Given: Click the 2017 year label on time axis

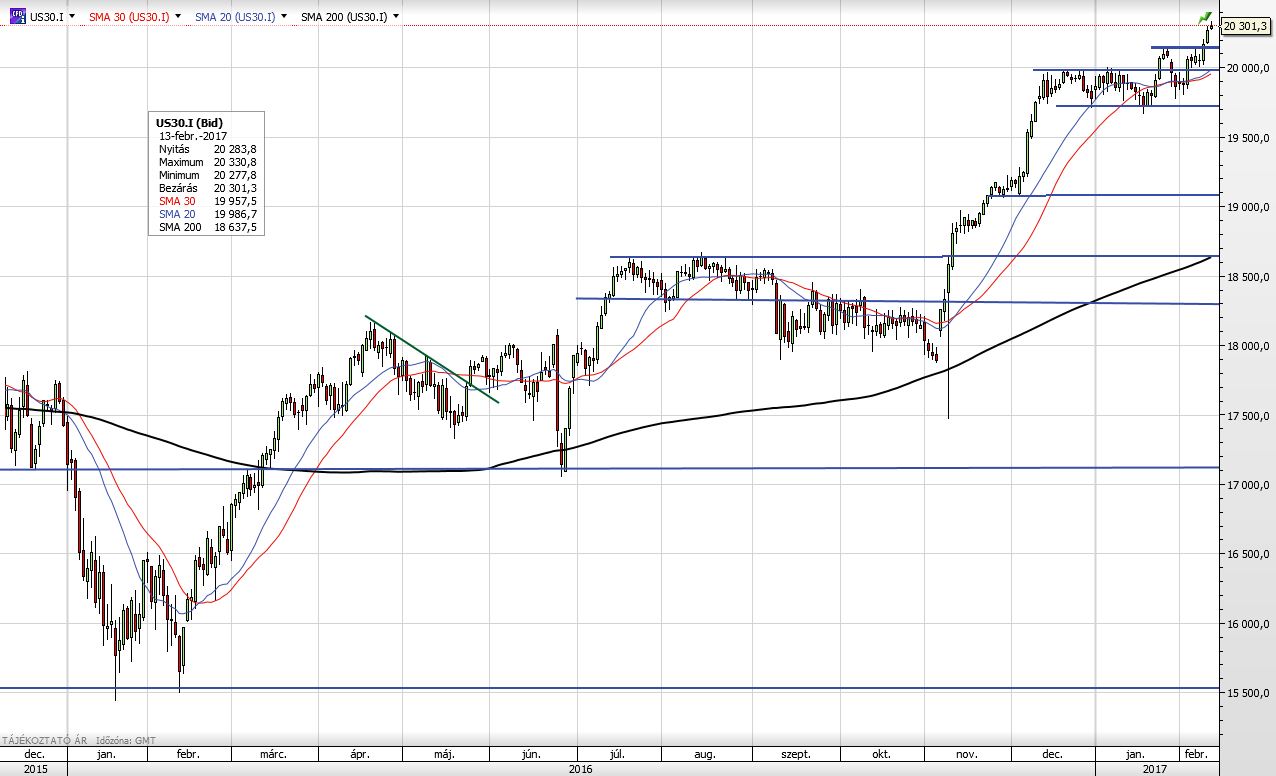Looking at the screenshot, I should 1155,769.
